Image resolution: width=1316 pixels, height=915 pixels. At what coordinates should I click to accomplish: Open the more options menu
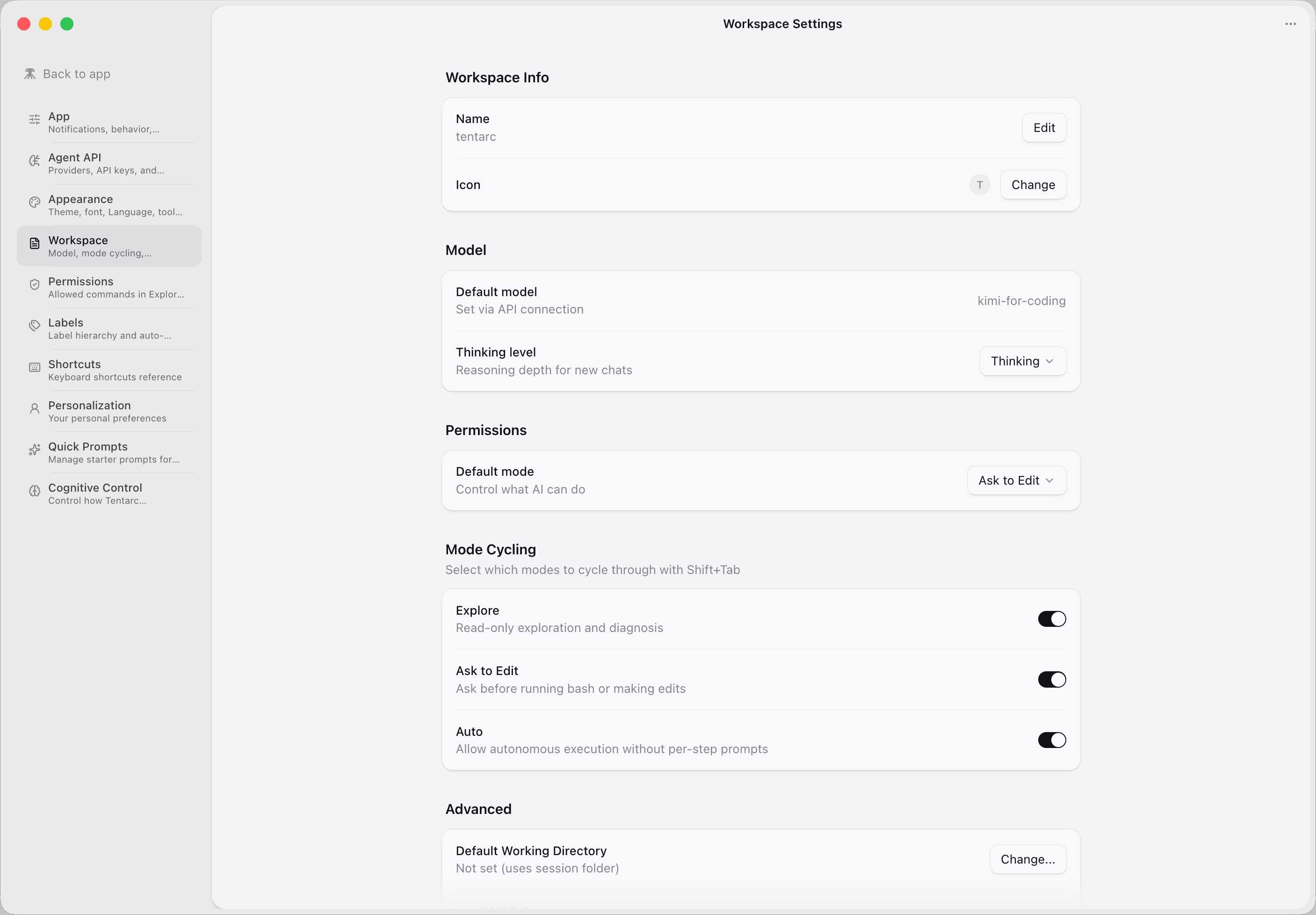pos(1290,23)
